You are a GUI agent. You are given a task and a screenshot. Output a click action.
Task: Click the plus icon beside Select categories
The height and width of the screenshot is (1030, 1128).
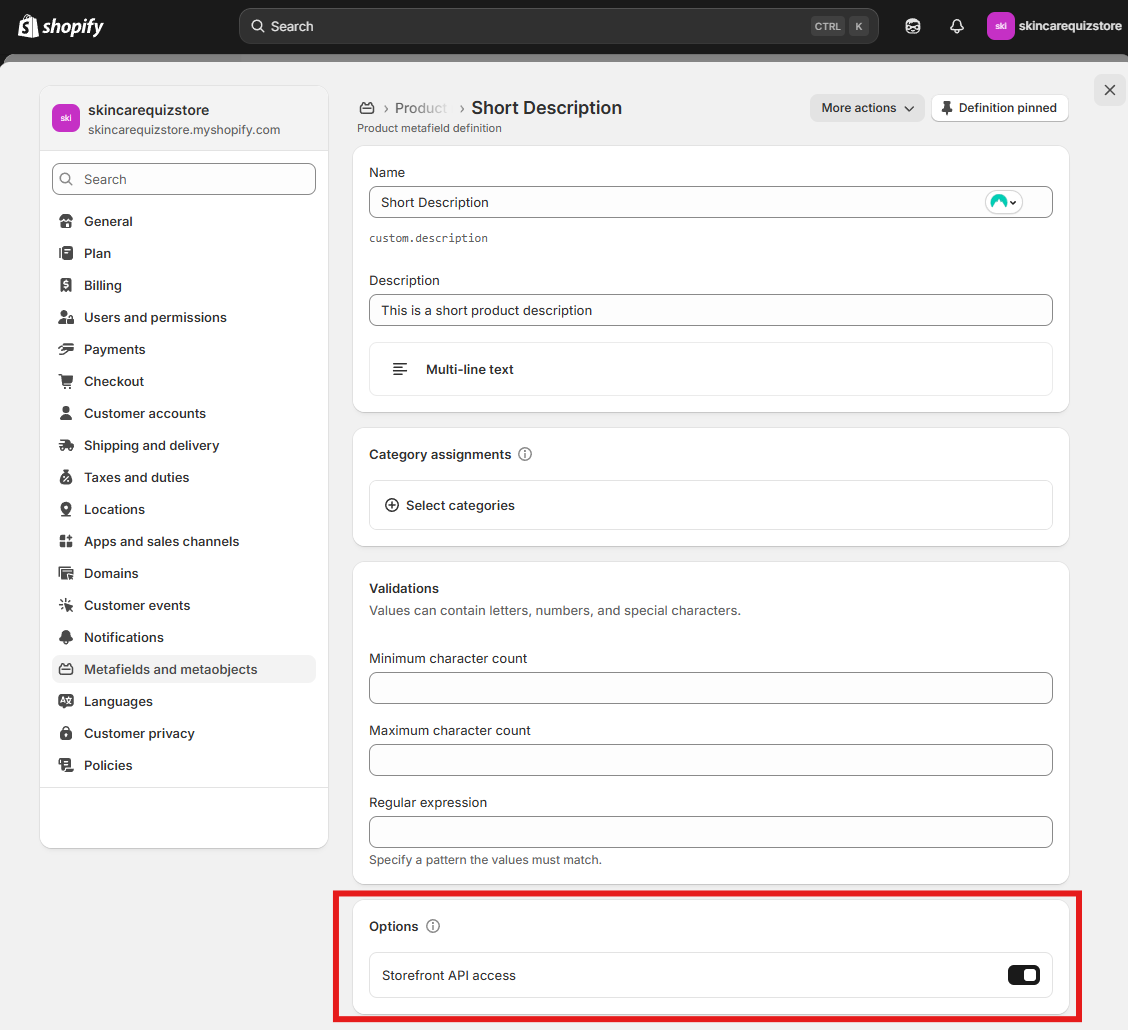tap(392, 506)
